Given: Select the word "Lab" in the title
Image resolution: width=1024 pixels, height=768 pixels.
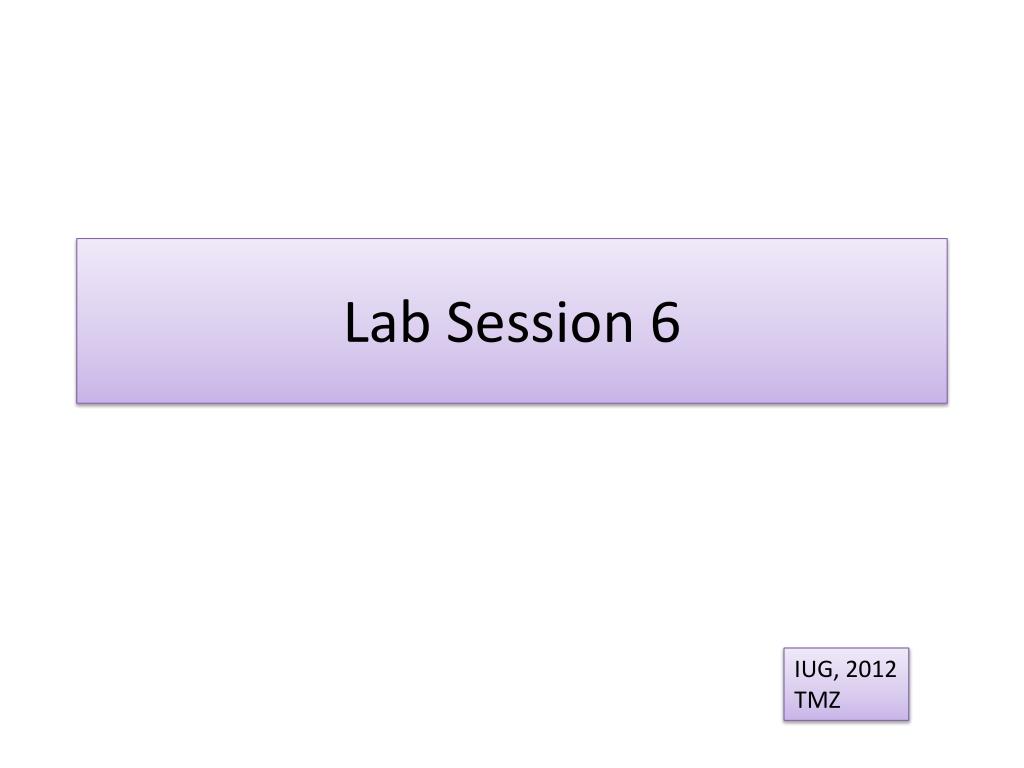Looking at the screenshot, I should [x=387, y=321].
